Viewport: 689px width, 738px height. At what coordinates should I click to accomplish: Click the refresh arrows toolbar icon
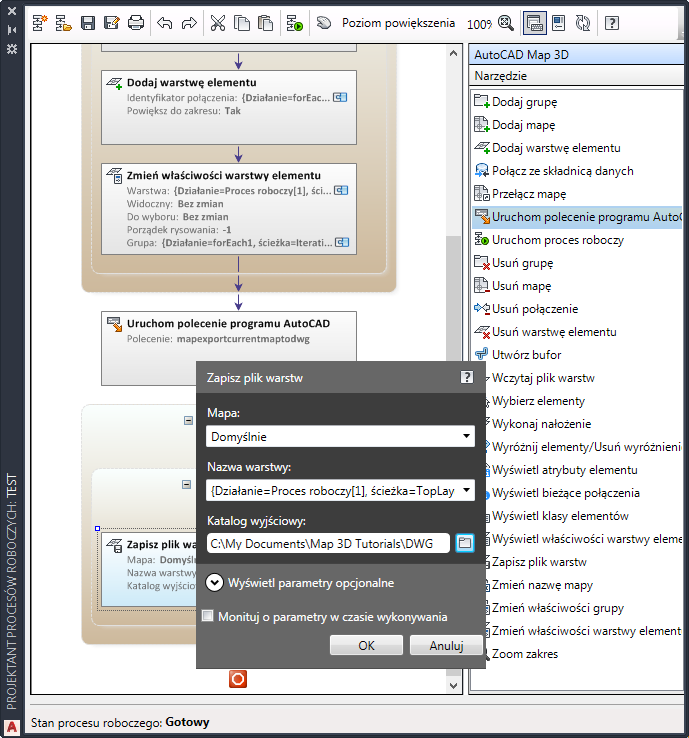tap(583, 23)
